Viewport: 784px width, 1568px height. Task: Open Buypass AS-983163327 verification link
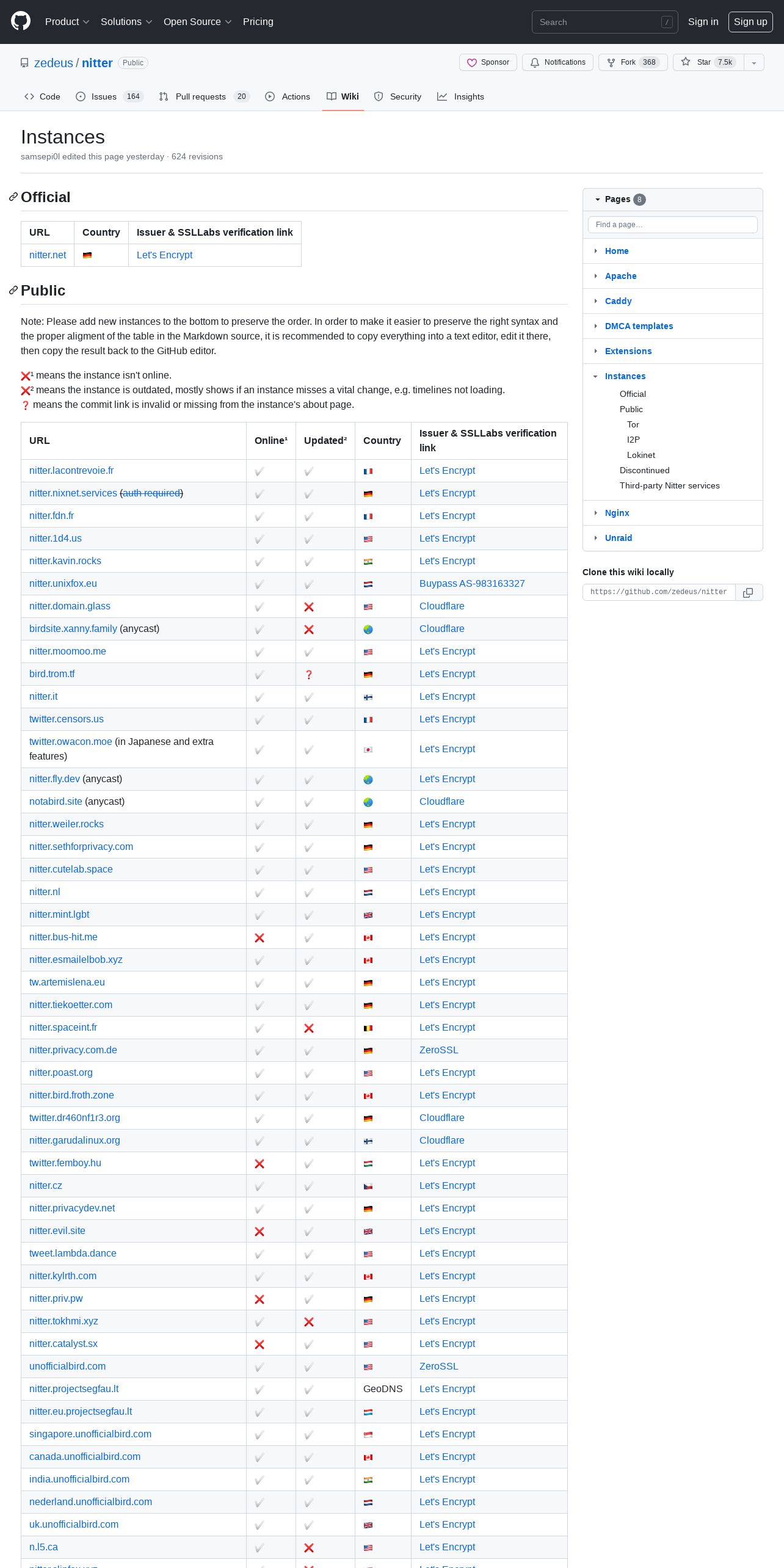click(x=472, y=584)
